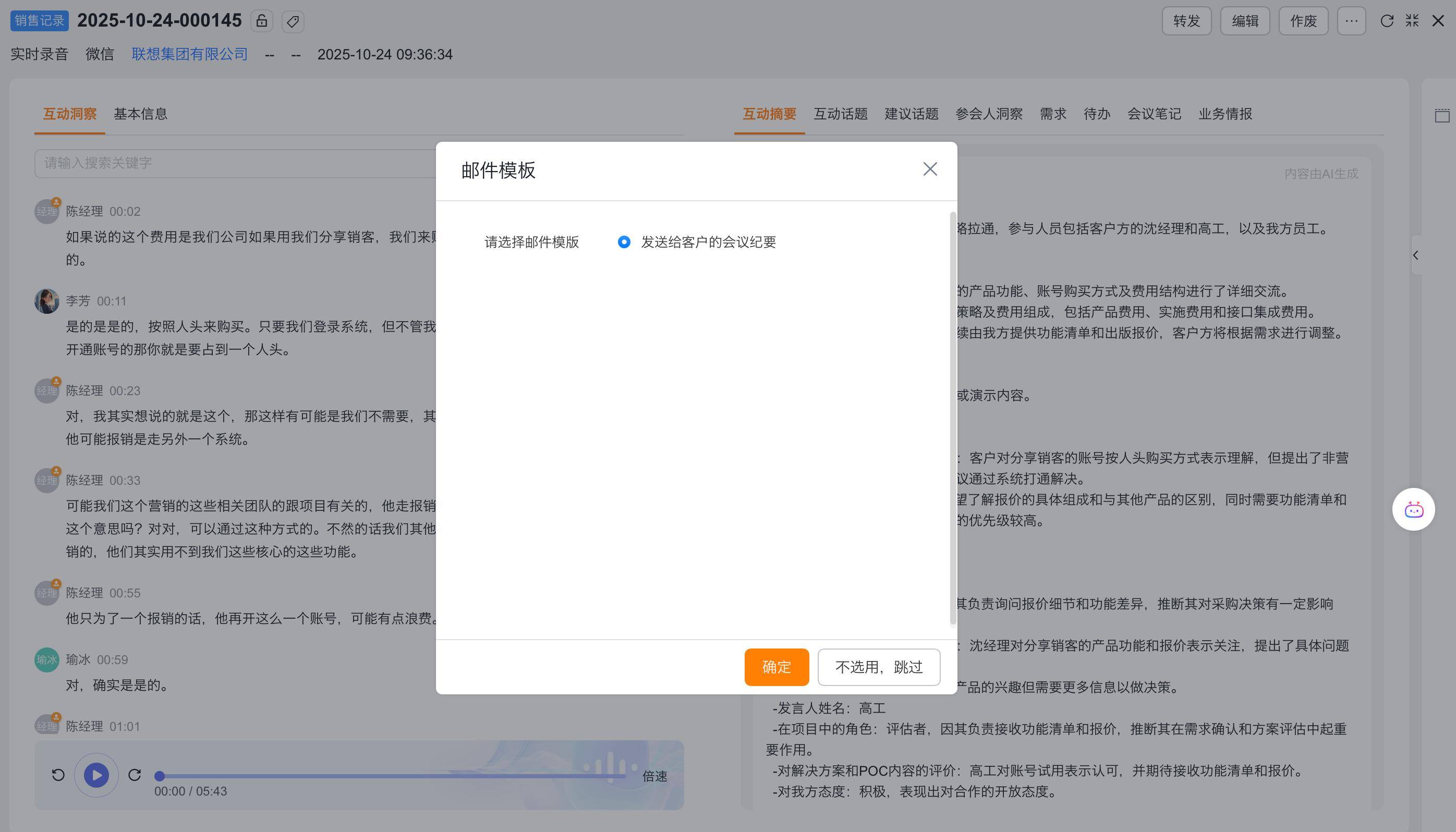Viewport: 1456px width, 832px height.
Task: Click the collapse fullscreen icon
Action: [1412, 21]
